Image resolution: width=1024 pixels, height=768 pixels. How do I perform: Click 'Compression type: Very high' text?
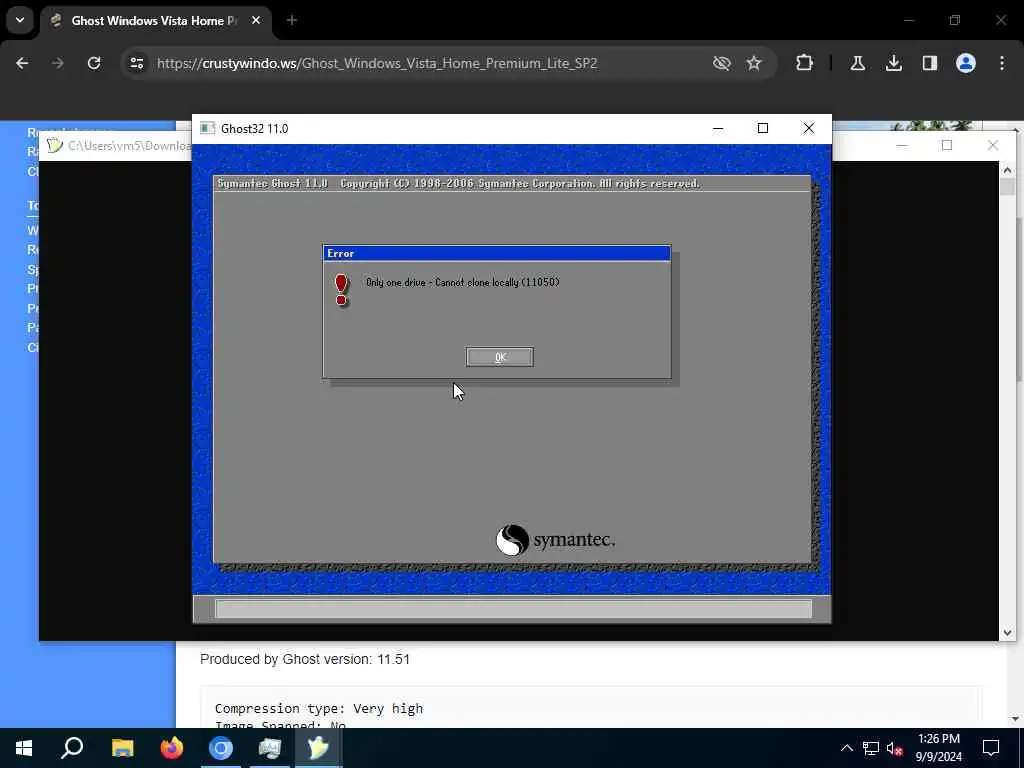[x=319, y=709]
